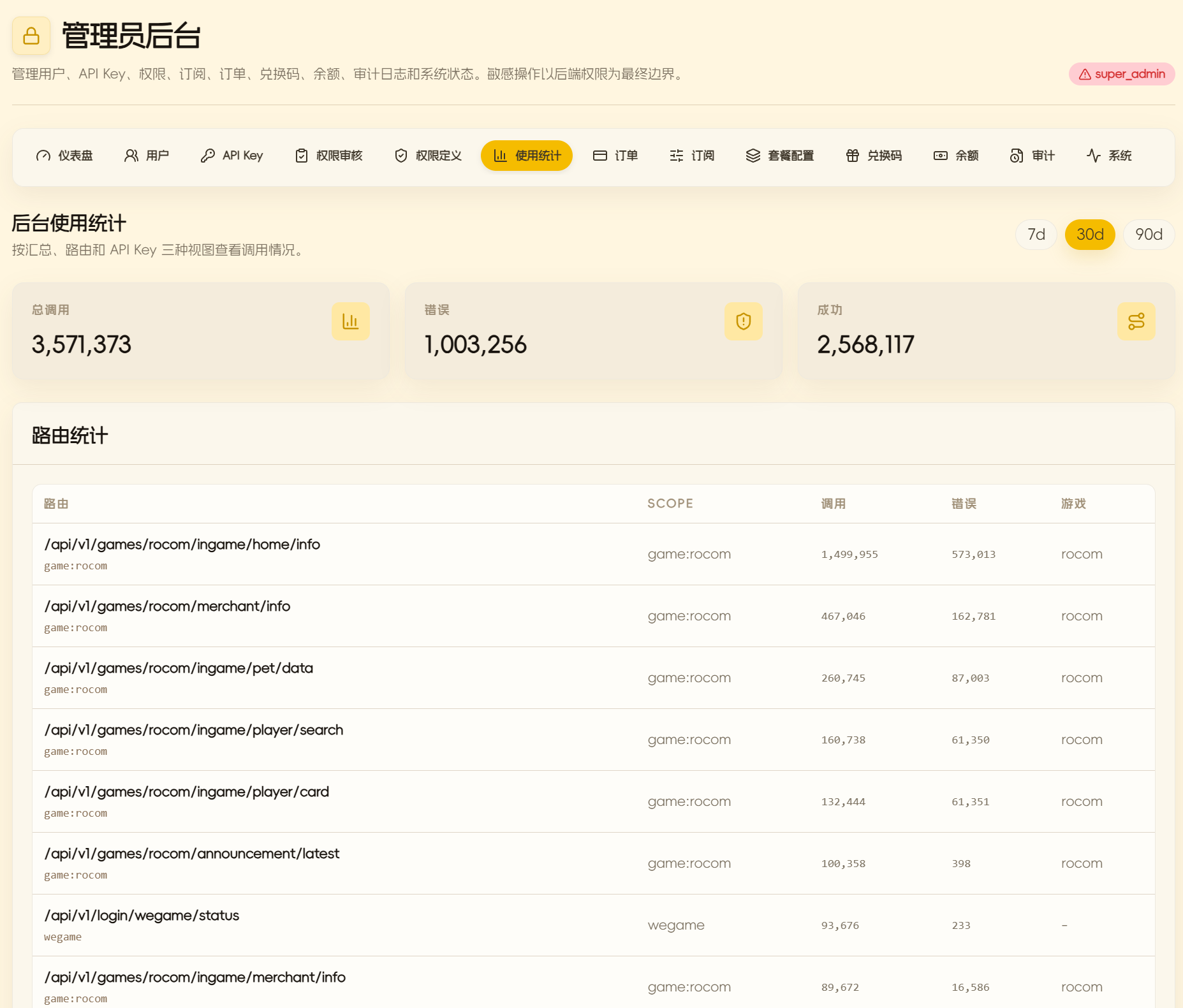Switch to the 用户 tab
The width and height of the screenshot is (1183, 1008).
click(x=147, y=156)
